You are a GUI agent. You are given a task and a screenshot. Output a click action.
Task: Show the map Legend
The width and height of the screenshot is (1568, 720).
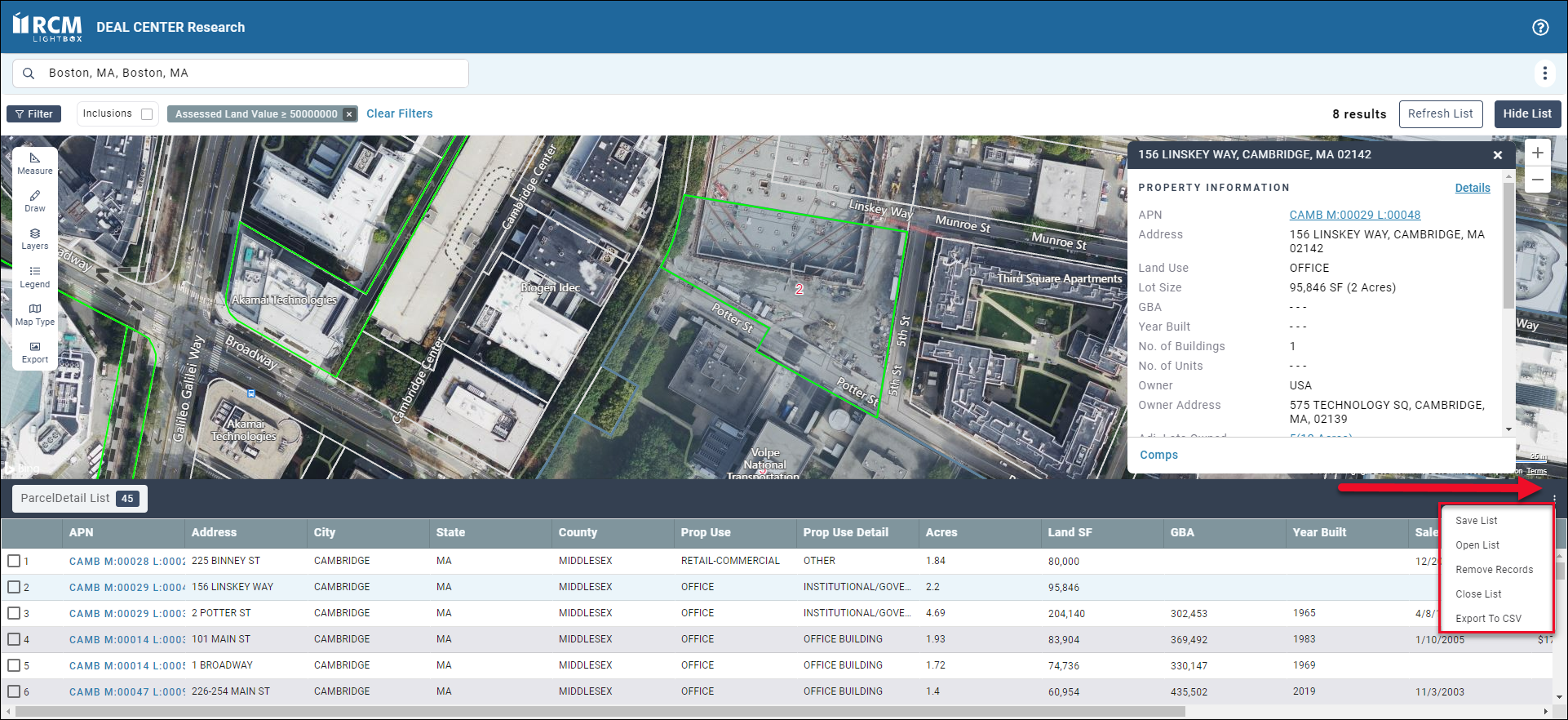coord(35,277)
